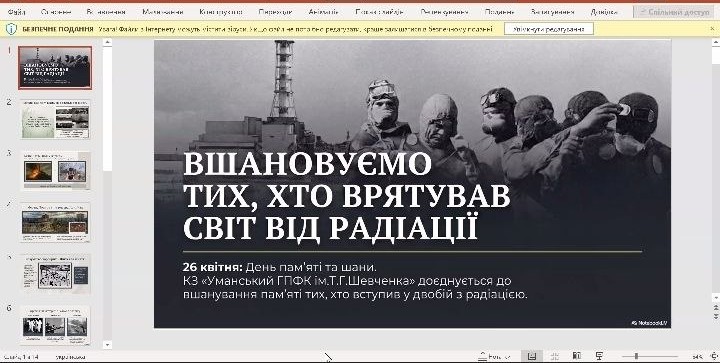Select slide 6 thumbnail in the panel
The width and height of the screenshot is (720, 363).
55,325
